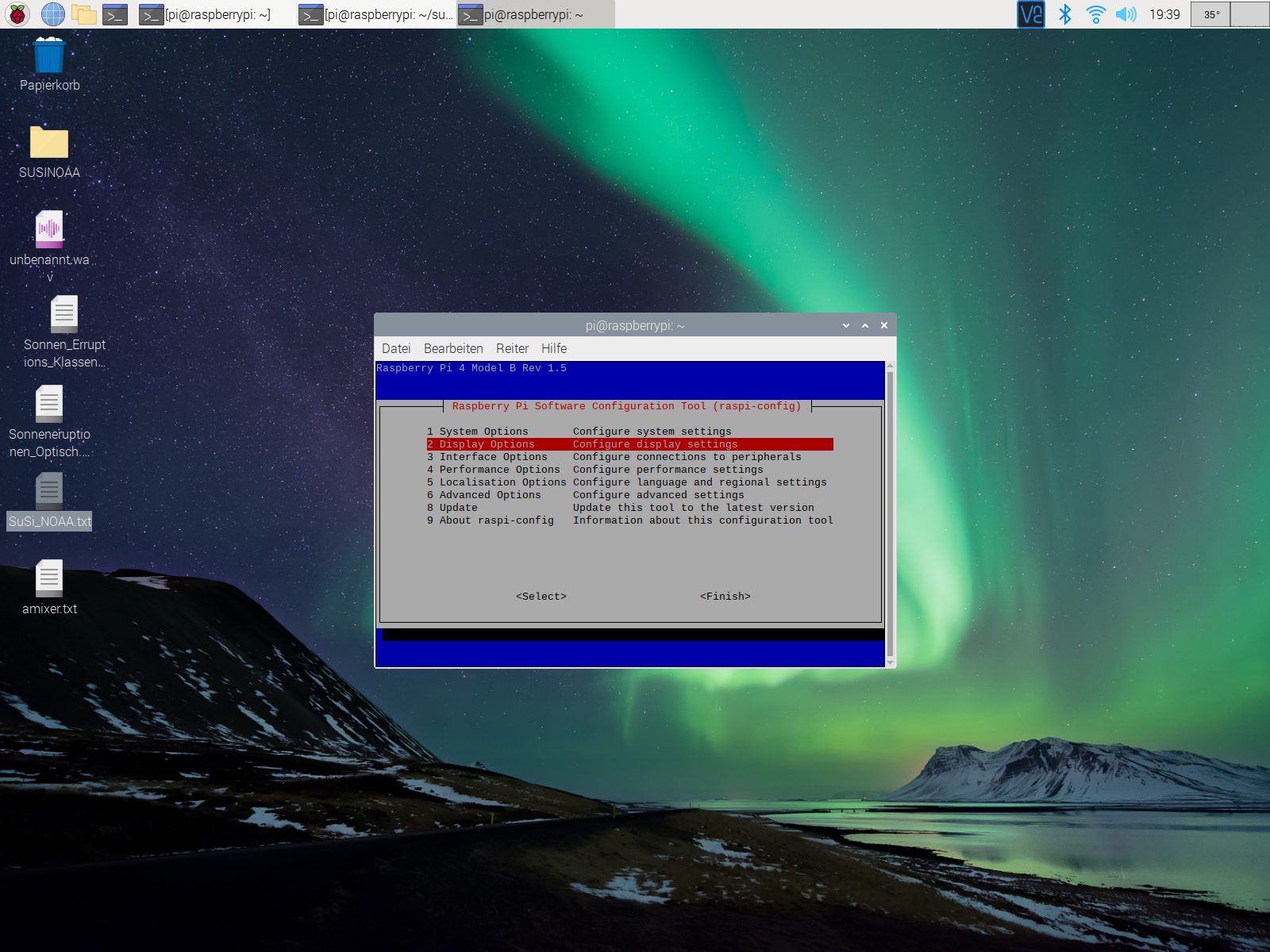Viewport: 1270px width, 952px height.
Task: Click the scrollbar down arrow in terminal
Action: click(x=891, y=662)
